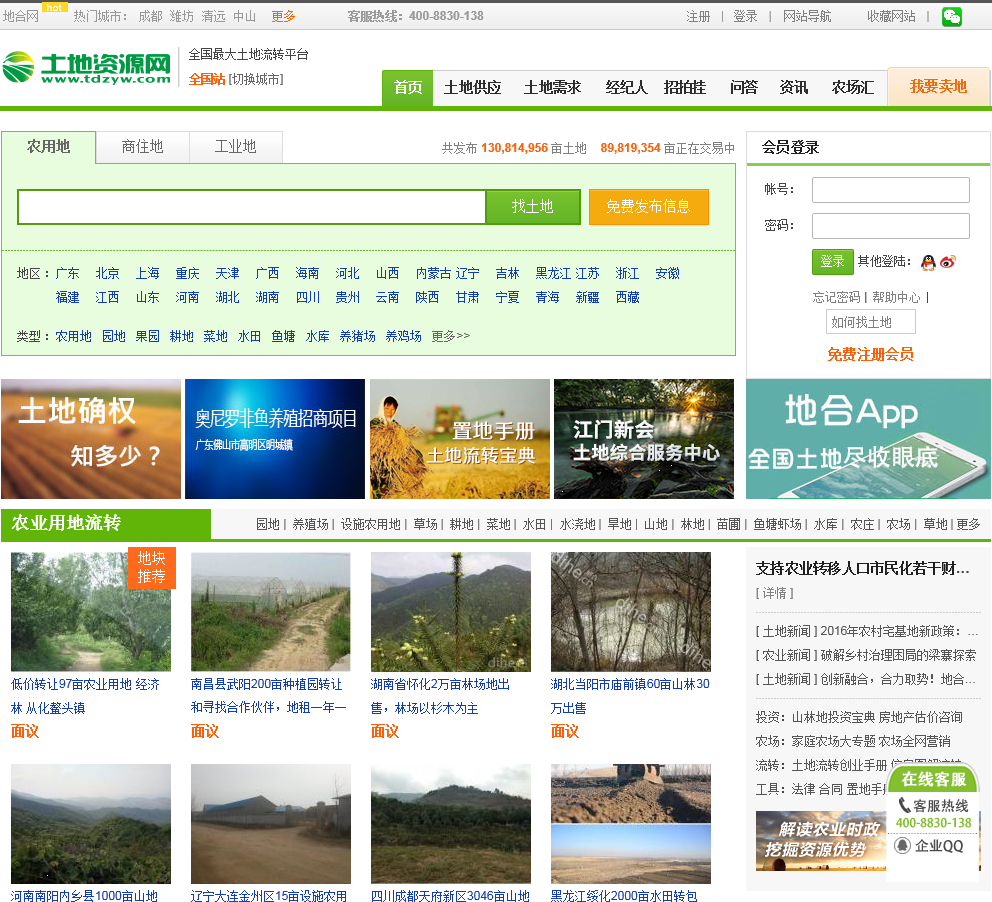Click the orange 地块推荐 badge
Image resolution: width=992 pixels, height=902 pixels.
point(151,568)
